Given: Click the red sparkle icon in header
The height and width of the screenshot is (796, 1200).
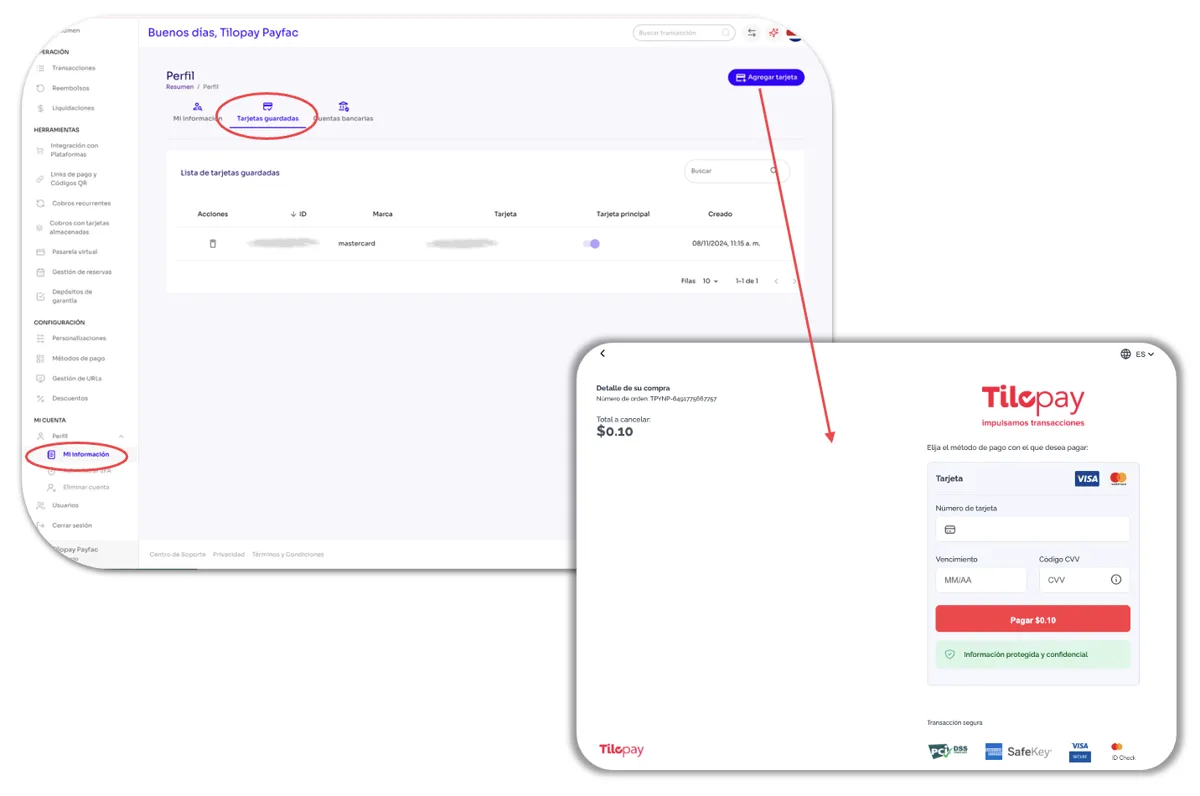Looking at the screenshot, I should click(773, 33).
